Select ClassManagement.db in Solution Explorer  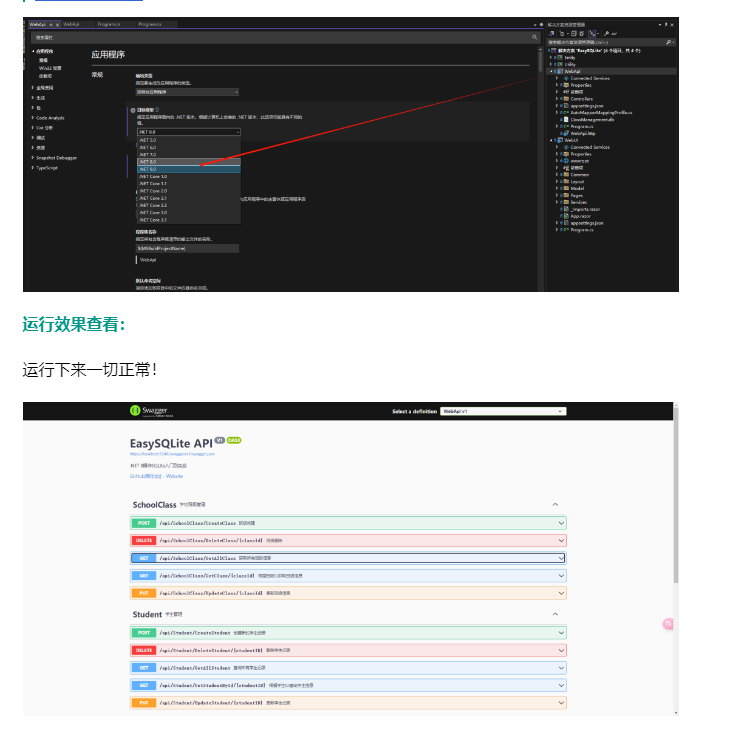[592, 119]
